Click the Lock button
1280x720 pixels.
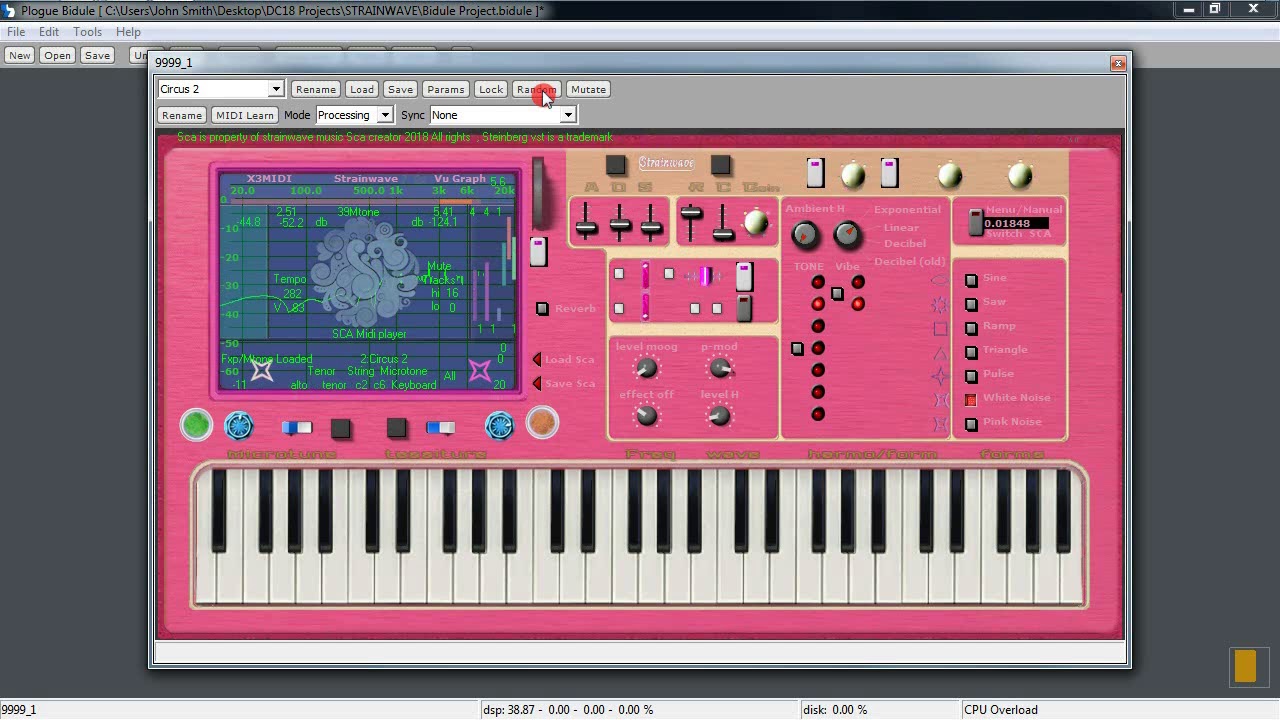tap(491, 89)
